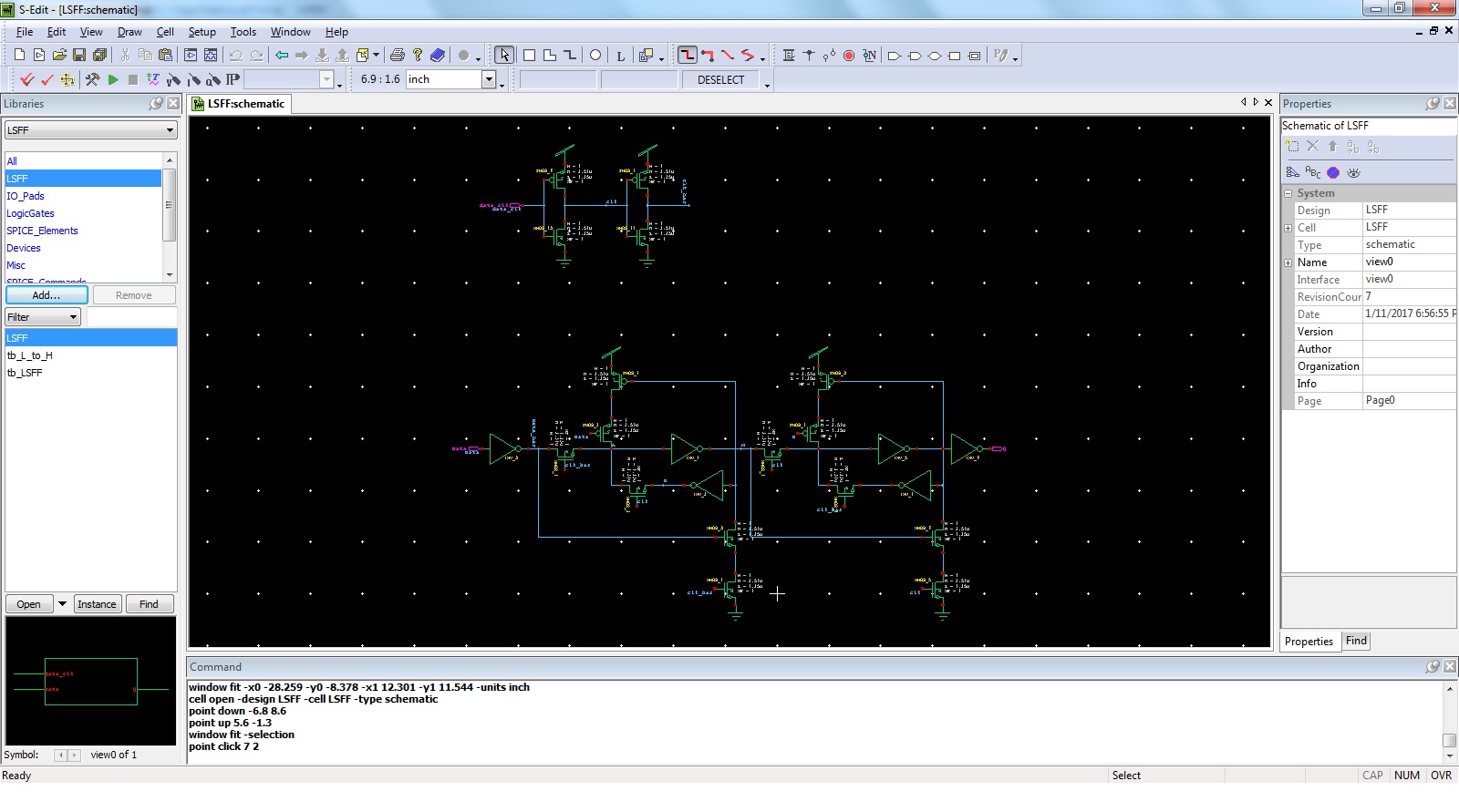Switch to the Find tab in Properties

(1356, 641)
